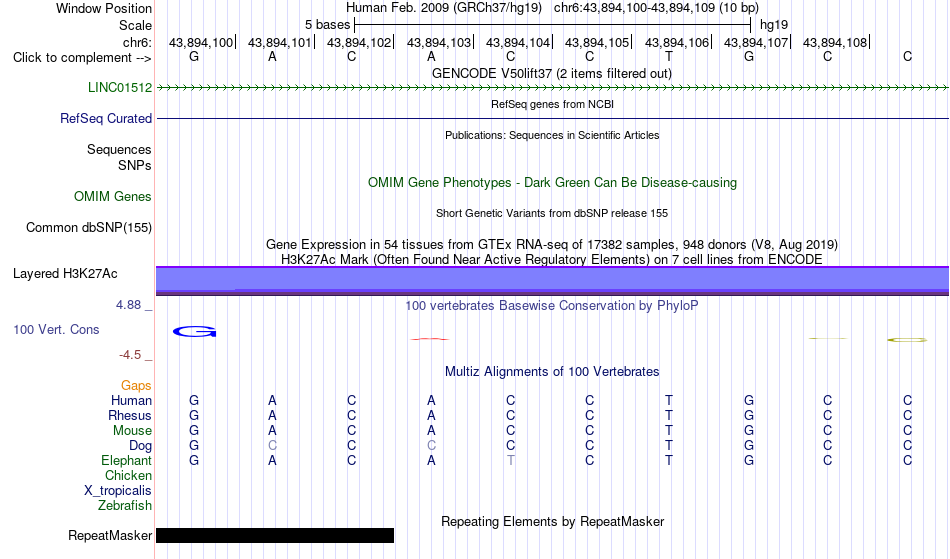Viewport: 950px width, 559px height.
Task: Click the black RepeatMasker element bar
Action: click(275, 535)
